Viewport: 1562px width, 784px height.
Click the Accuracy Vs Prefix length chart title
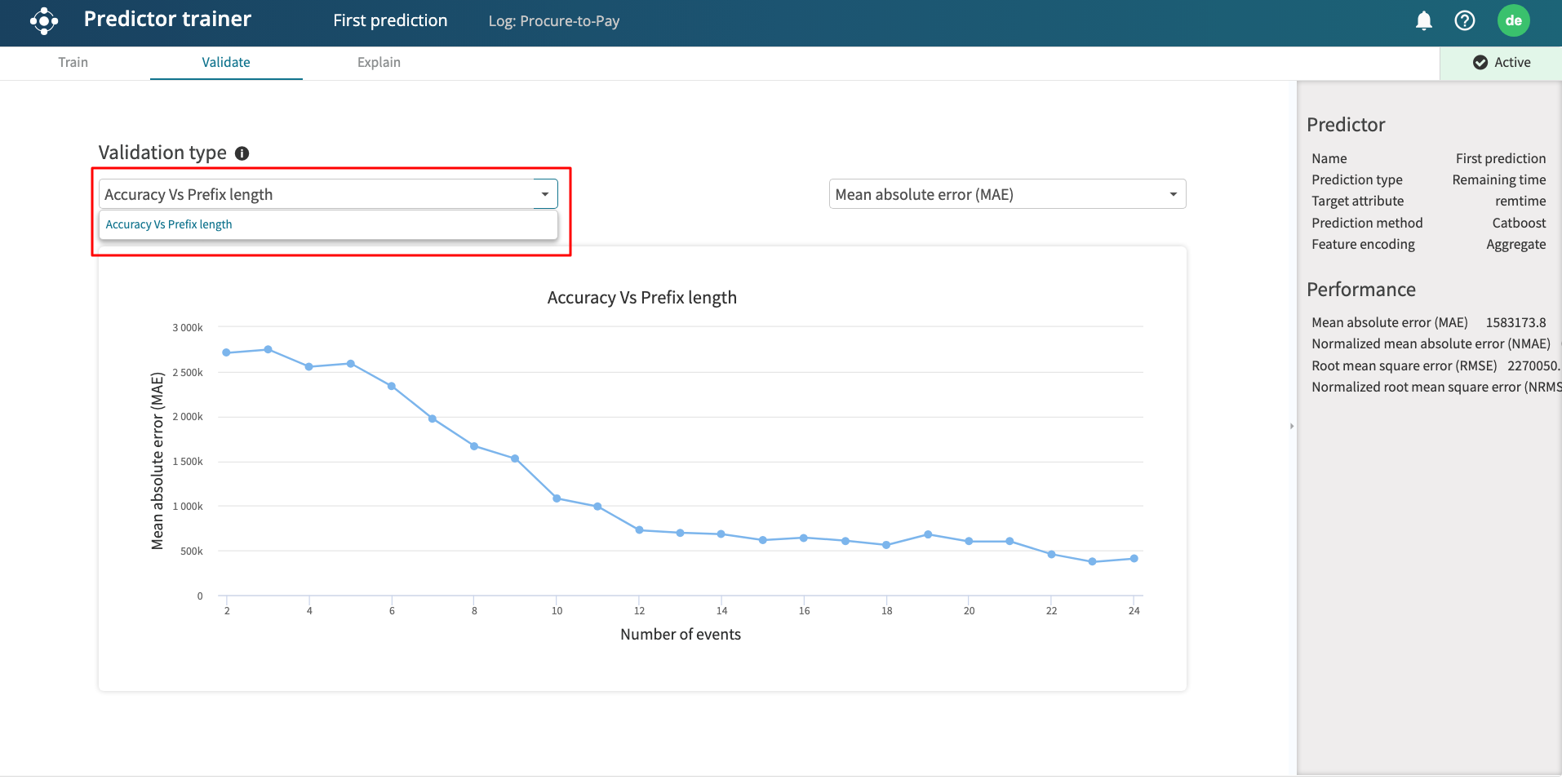(641, 298)
